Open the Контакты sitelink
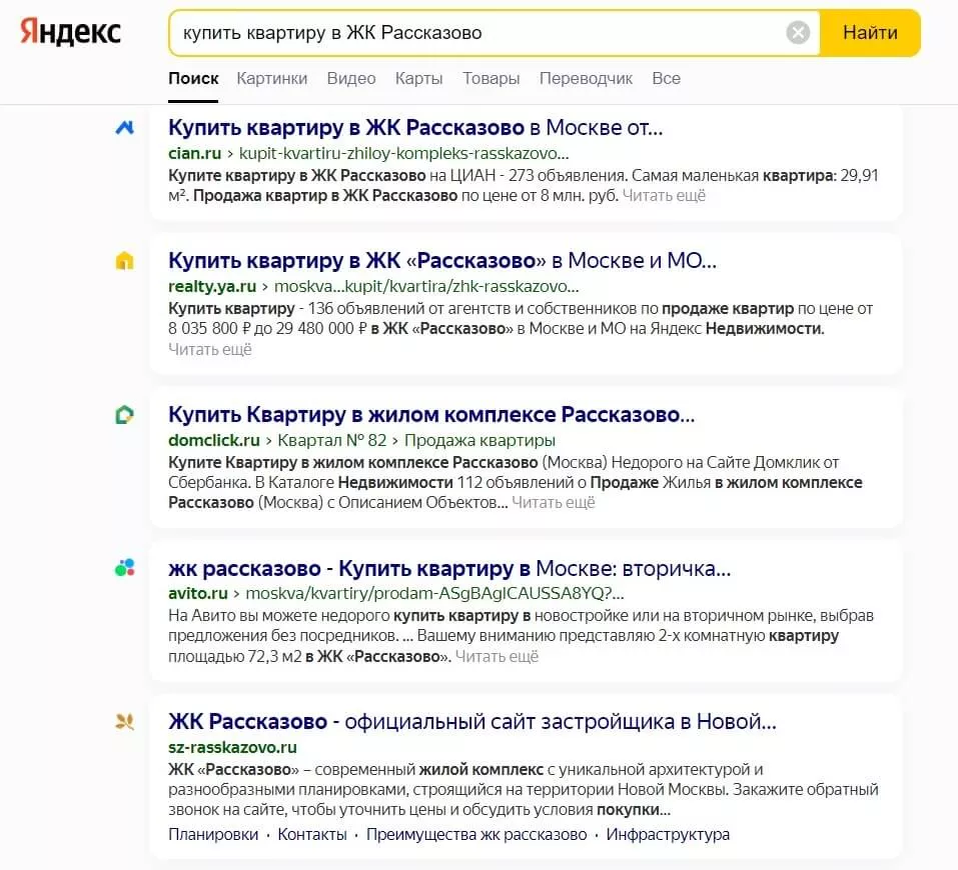This screenshot has width=958, height=870. coord(312,835)
